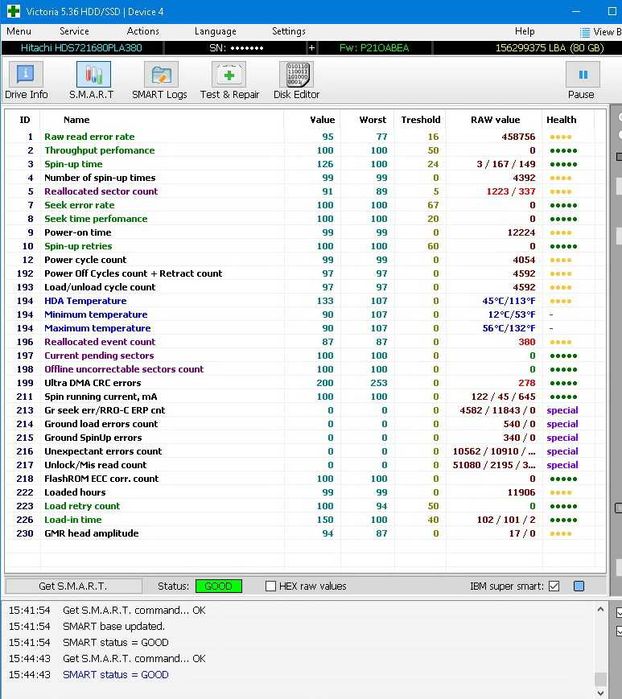Click the Victoria green cross app icon
This screenshot has width=622, height=699.
[x=13, y=11]
